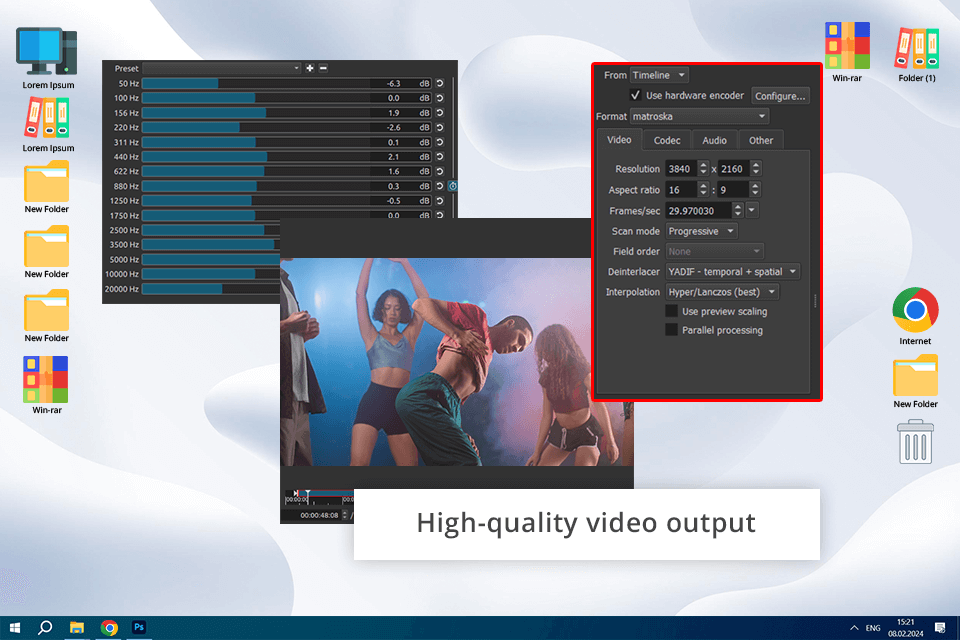960x640 pixels.
Task: Reset the 156 Hz band to default
Action: (x=440, y=113)
